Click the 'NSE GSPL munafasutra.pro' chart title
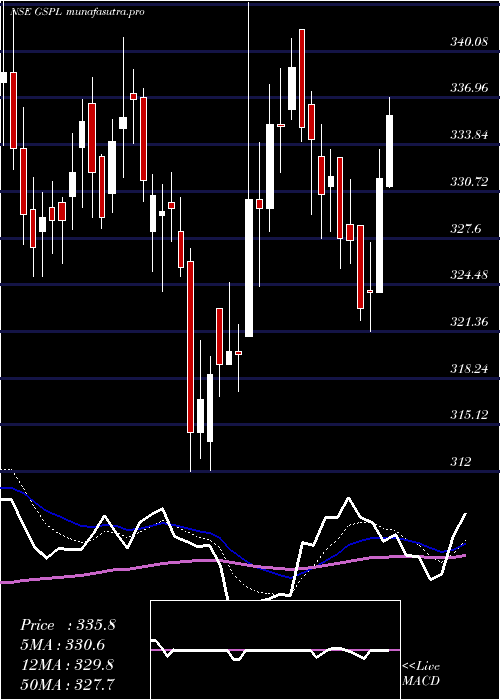This screenshot has width=500, height=700. click(x=77, y=12)
